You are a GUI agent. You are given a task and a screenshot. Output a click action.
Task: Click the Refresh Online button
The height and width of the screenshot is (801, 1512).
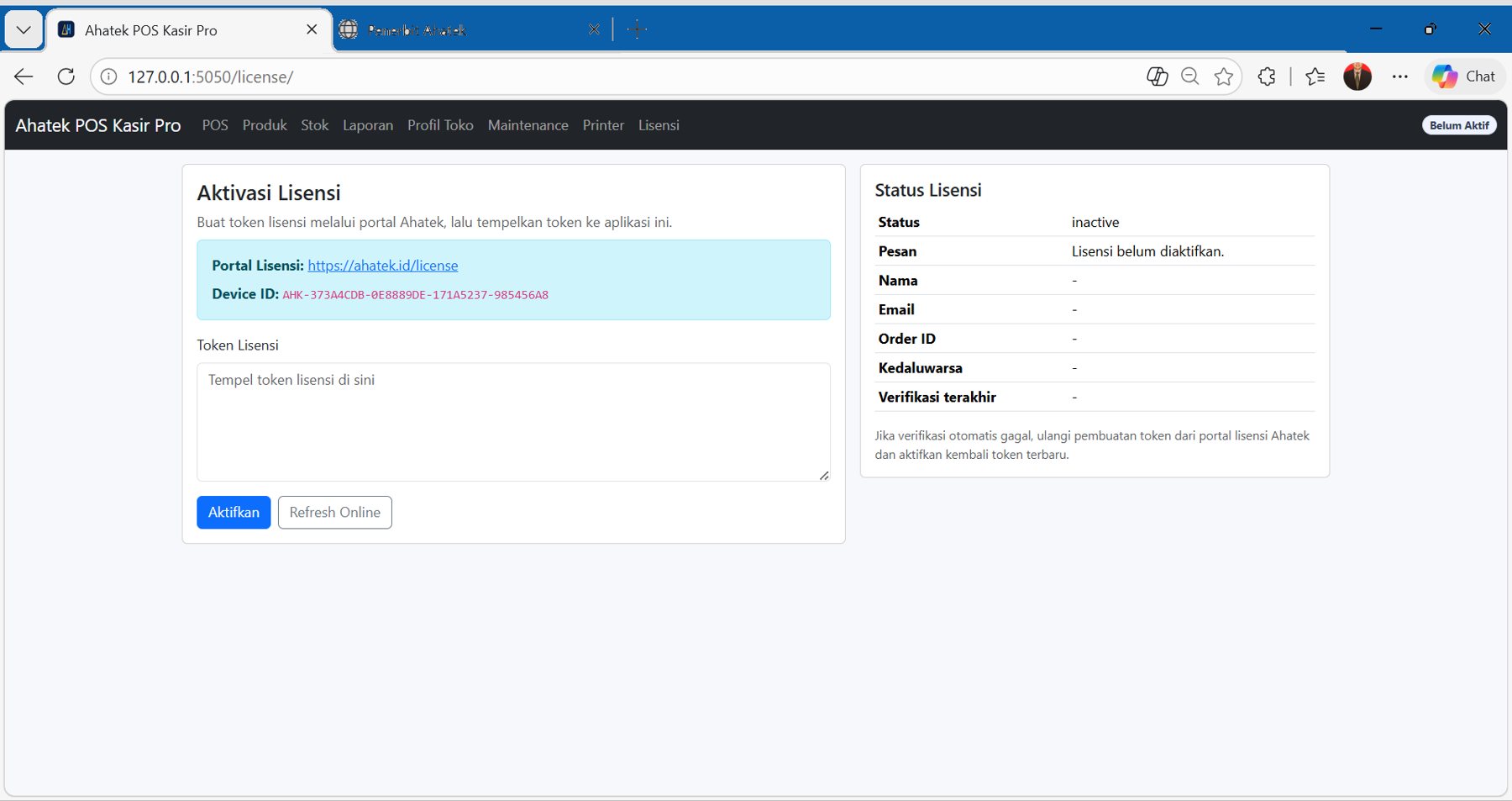click(334, 512)
